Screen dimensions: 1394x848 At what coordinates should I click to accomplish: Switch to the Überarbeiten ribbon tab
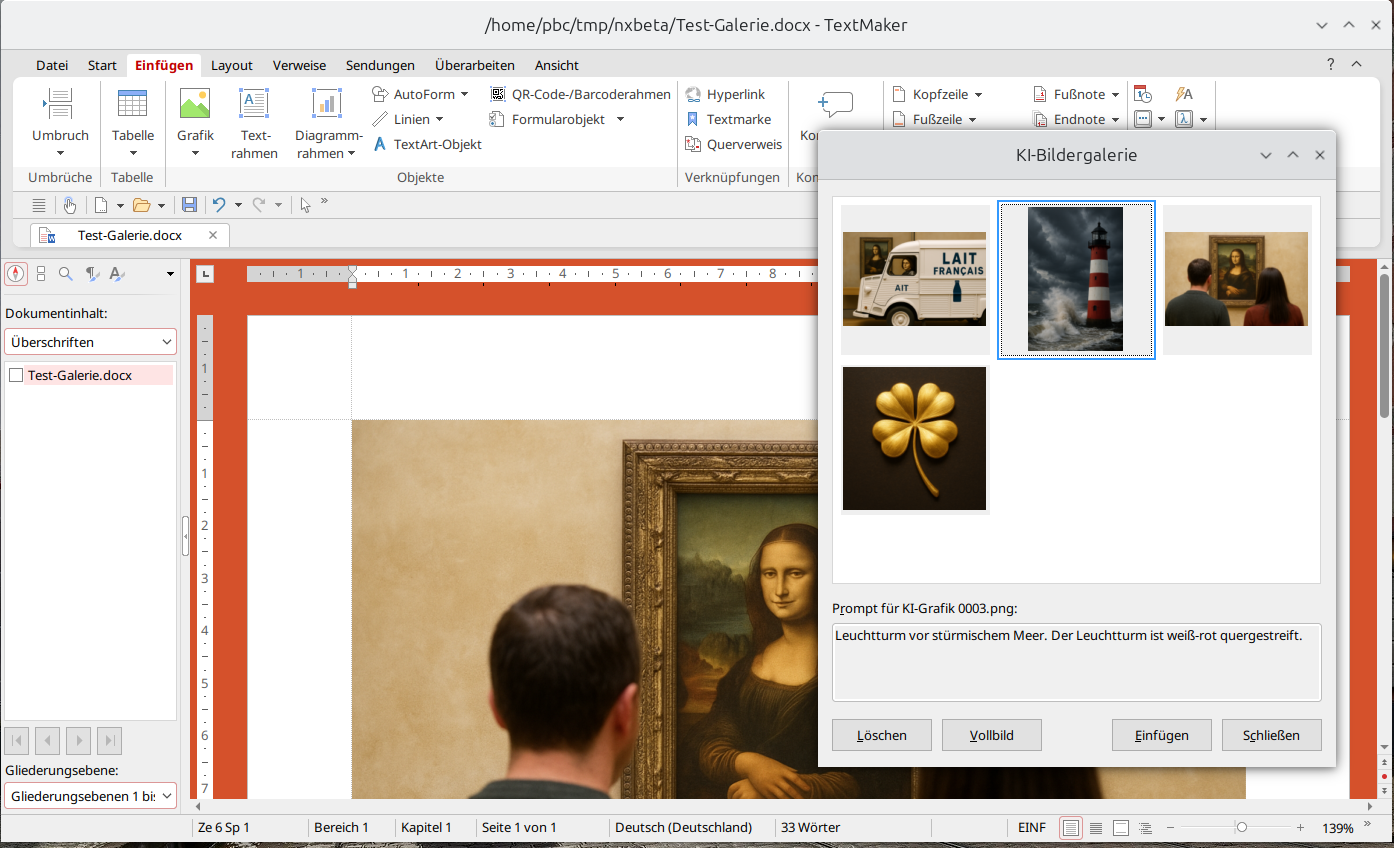click(475, 65)
